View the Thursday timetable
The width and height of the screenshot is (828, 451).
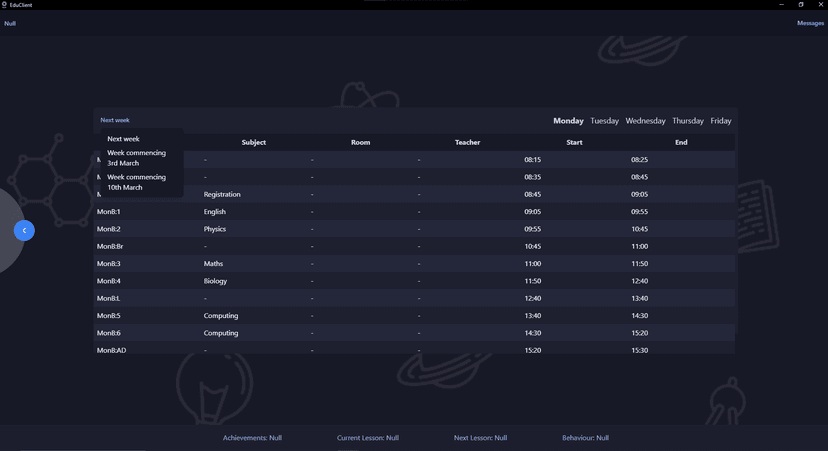coord(687,121)
